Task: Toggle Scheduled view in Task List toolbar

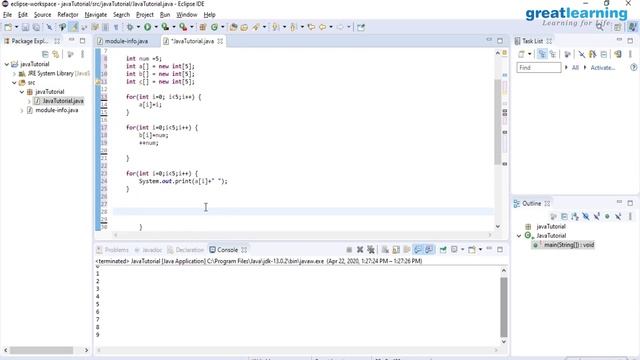Action: (553, 54)
